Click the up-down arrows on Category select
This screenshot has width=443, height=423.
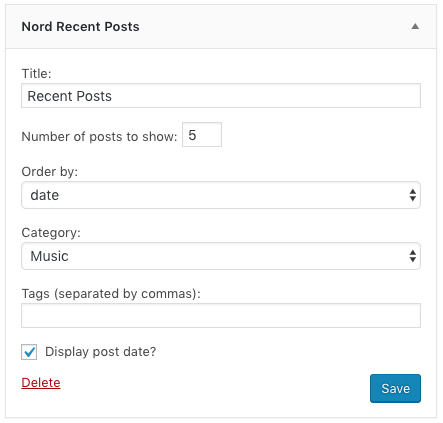[x=413, y=256]
